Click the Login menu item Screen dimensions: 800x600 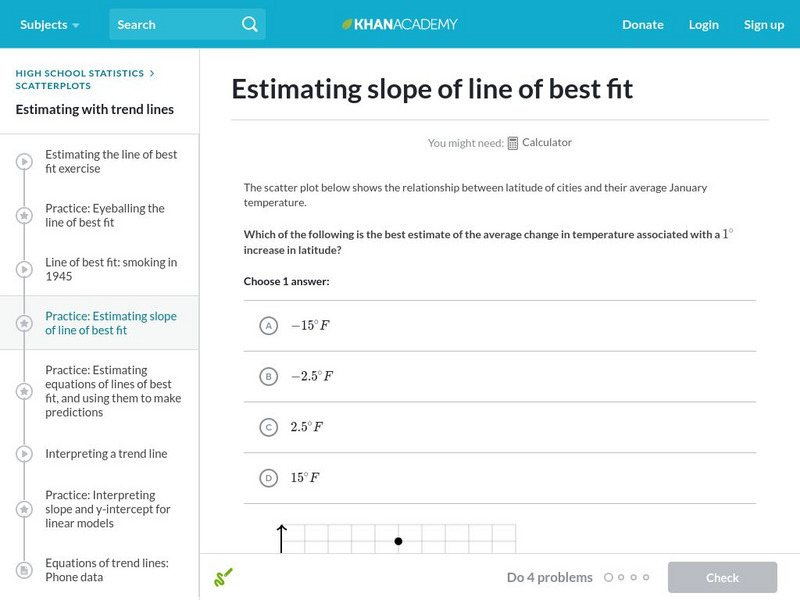point(703,24)
